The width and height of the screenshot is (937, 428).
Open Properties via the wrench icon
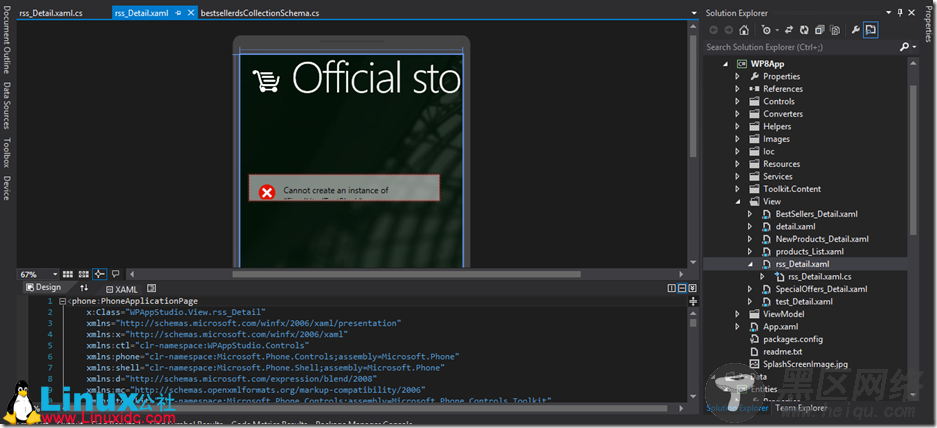(x=855, y=30)
